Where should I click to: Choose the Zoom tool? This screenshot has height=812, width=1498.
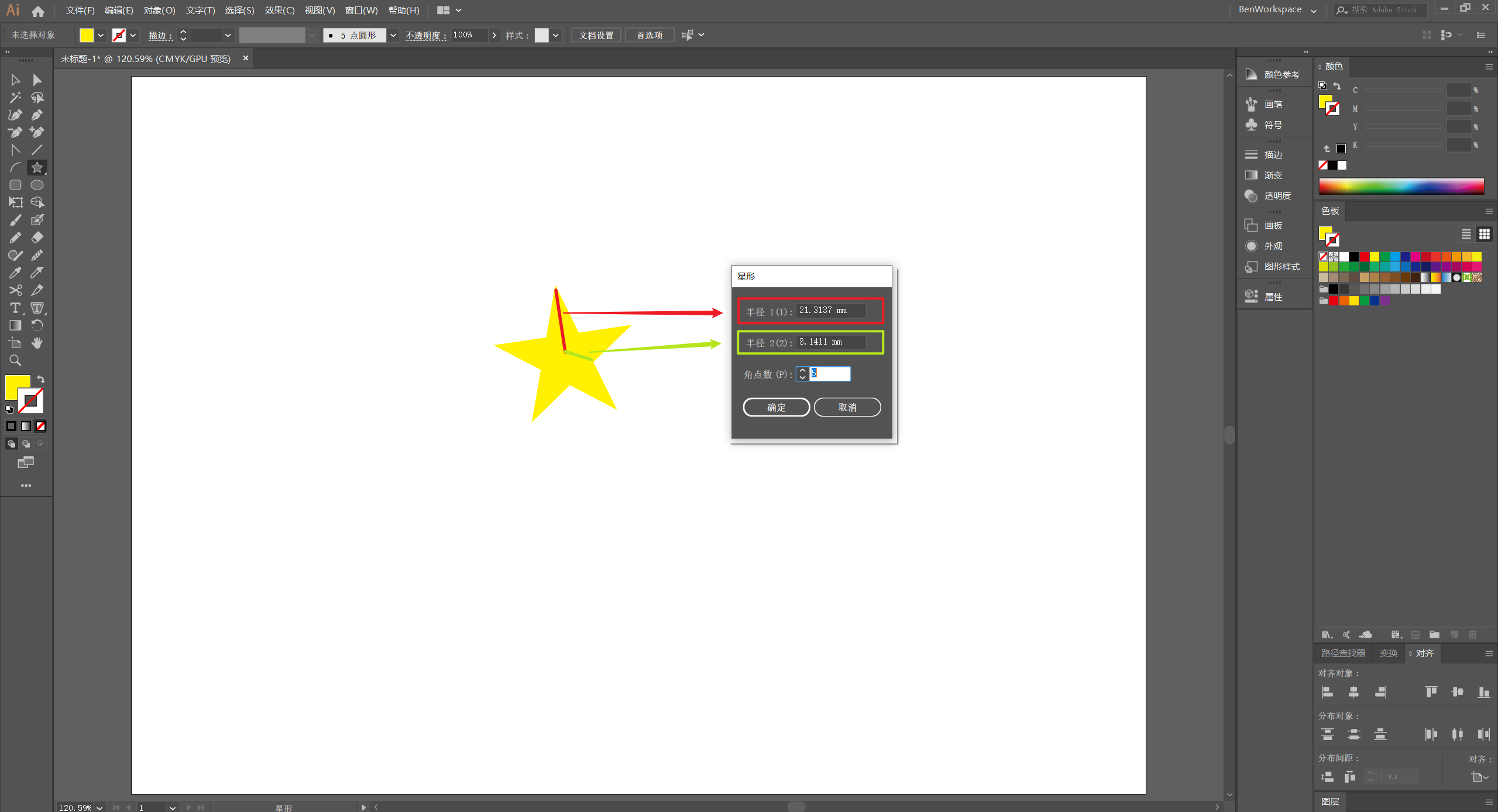click(15, 360)
